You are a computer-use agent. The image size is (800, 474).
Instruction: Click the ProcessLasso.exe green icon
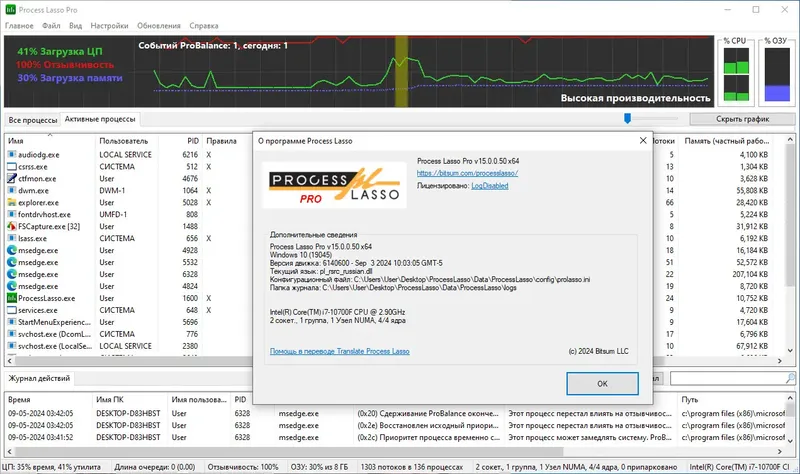click(12, 298)
